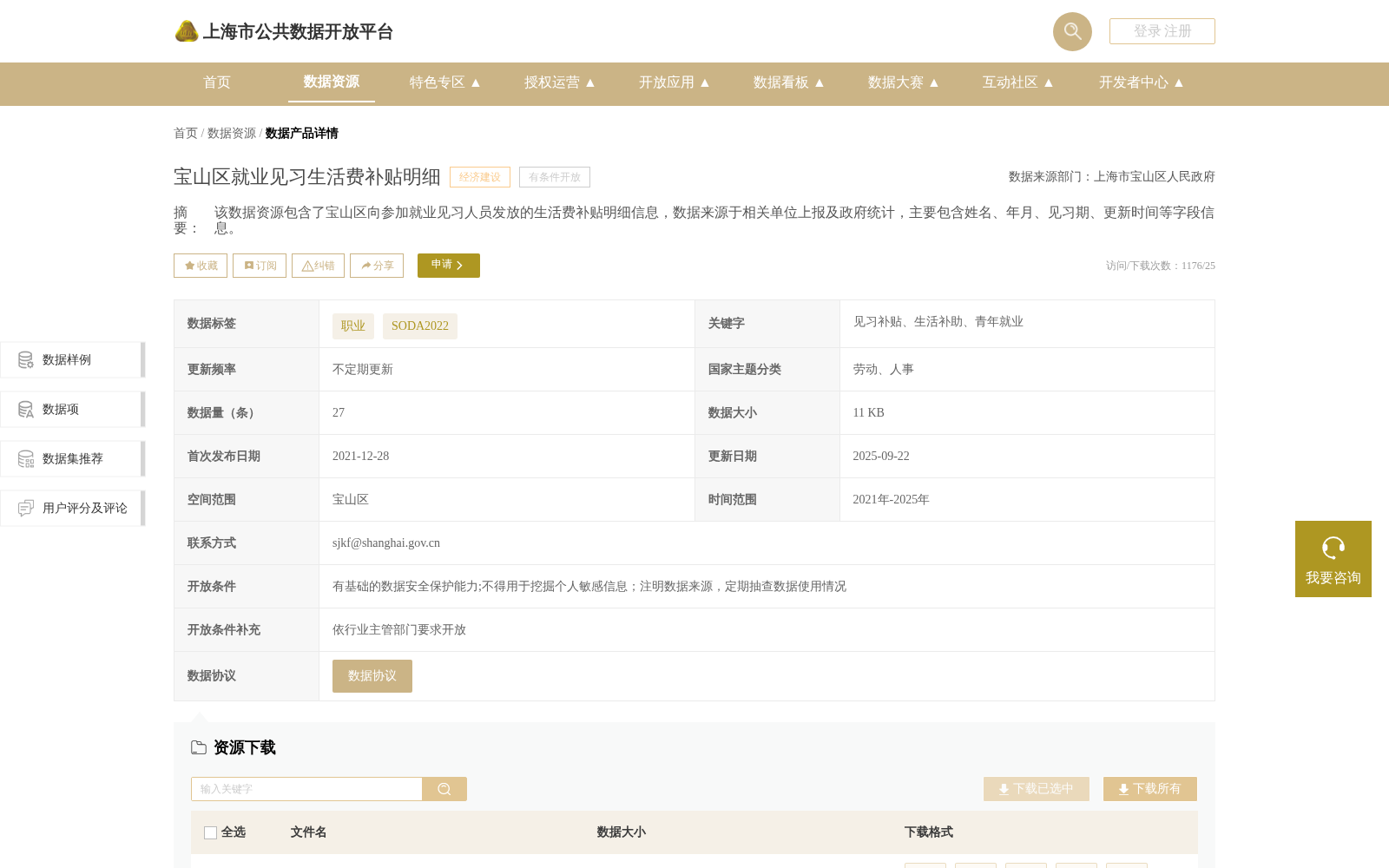Screen dimensions: 1389x868
Task: Click the 纠错 error report button
Action: 318,266
